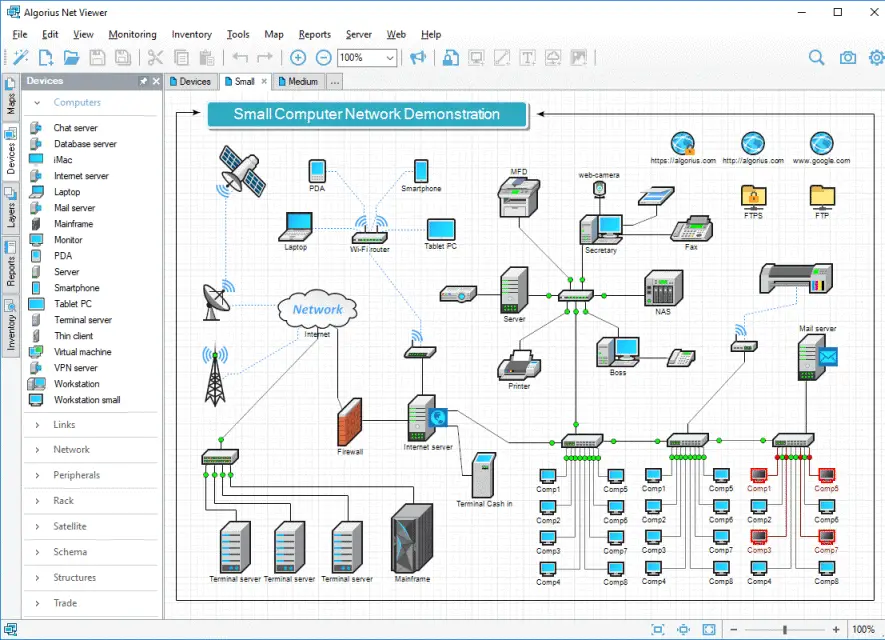Click the fit-to-window icon in status bar
Screen dimensions: 885x640
tap(658, 629)
